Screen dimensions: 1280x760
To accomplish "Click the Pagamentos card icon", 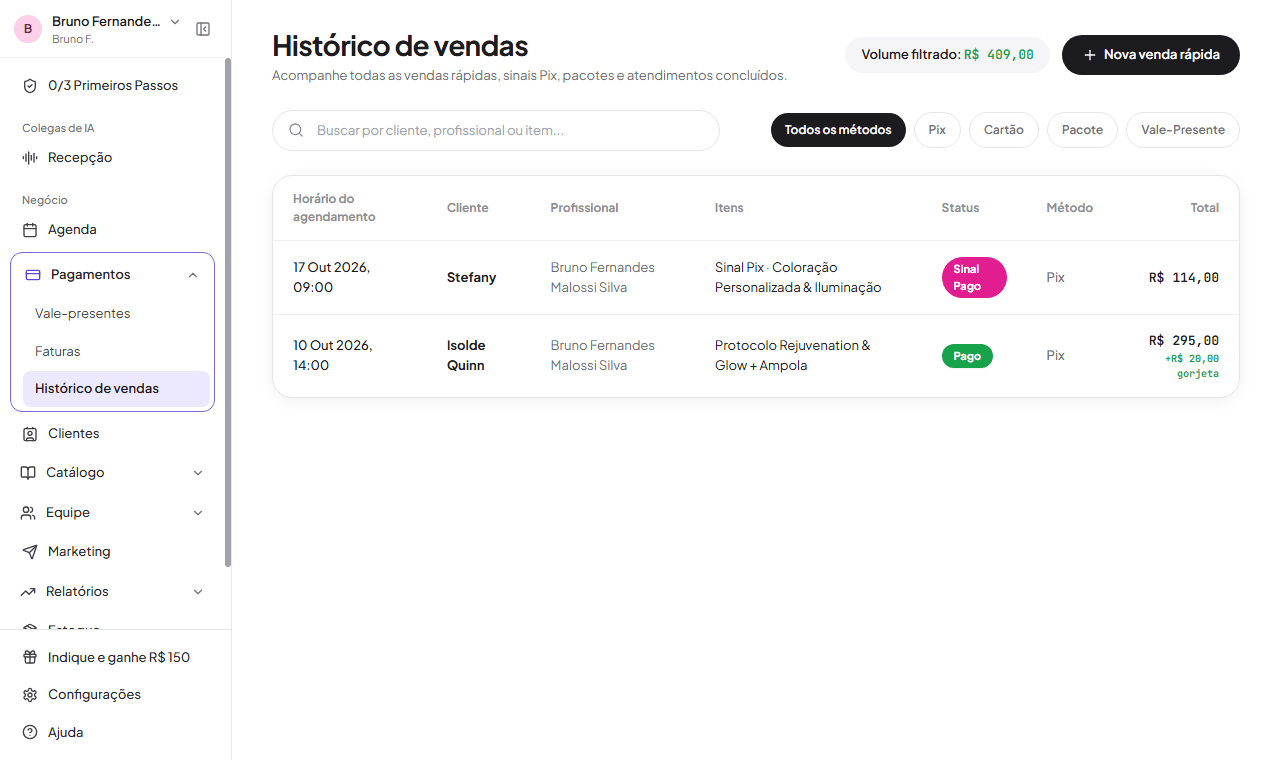I will [33, 275].
